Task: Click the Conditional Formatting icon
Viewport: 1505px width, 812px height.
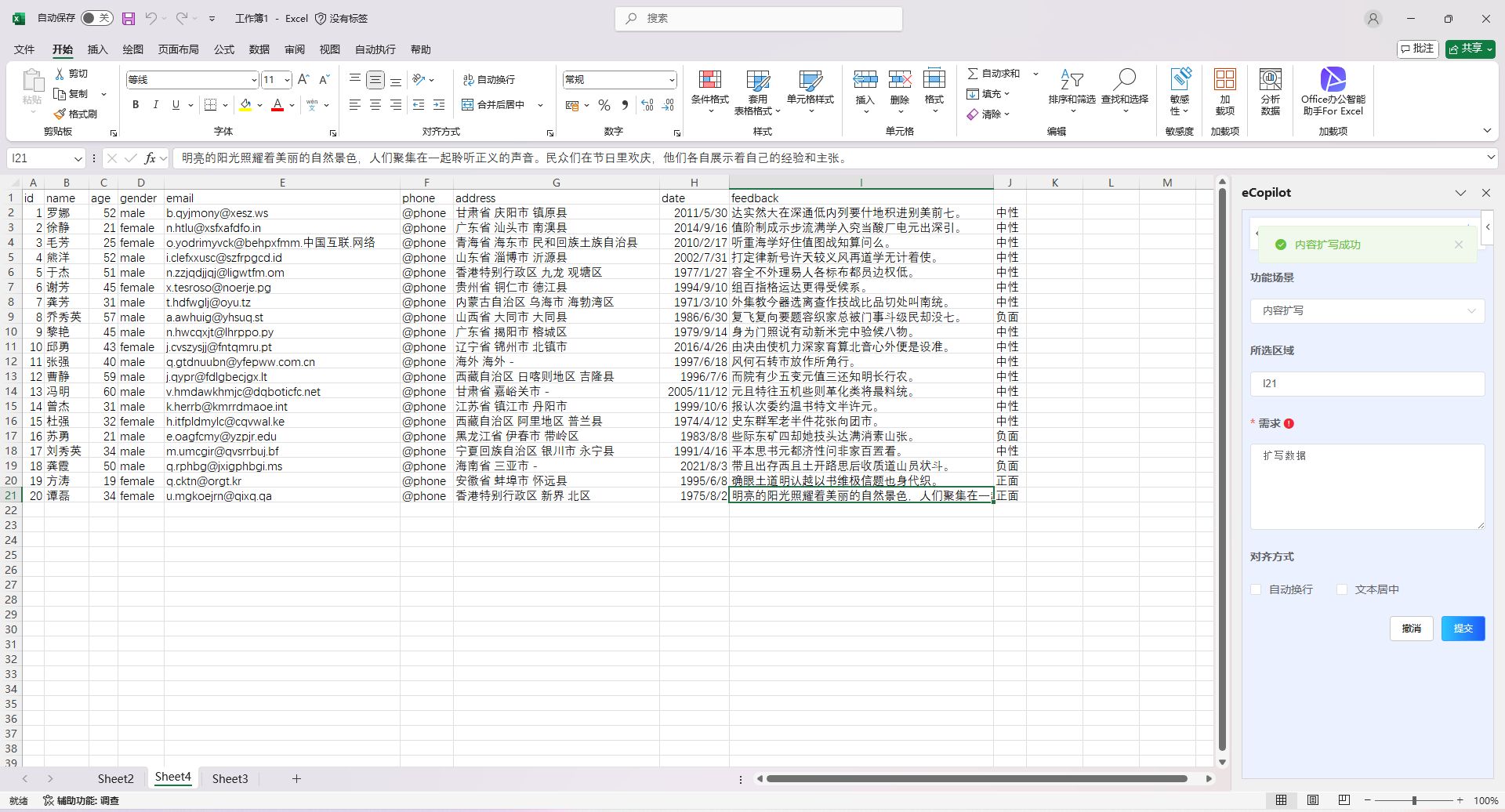Action: (709, 80)
